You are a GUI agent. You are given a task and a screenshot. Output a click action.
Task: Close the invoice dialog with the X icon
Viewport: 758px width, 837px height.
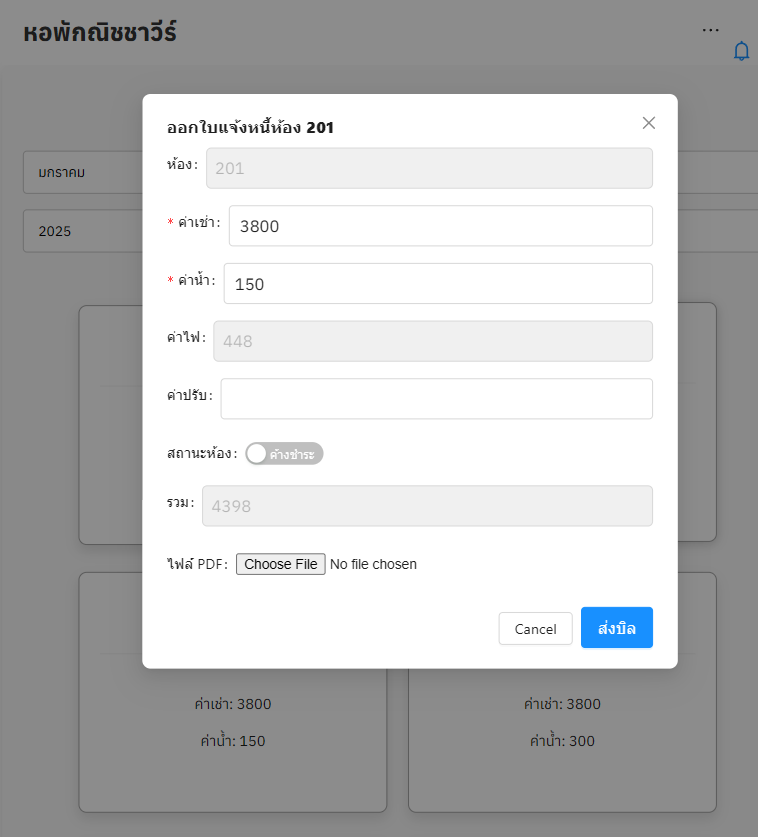[648, 123]
